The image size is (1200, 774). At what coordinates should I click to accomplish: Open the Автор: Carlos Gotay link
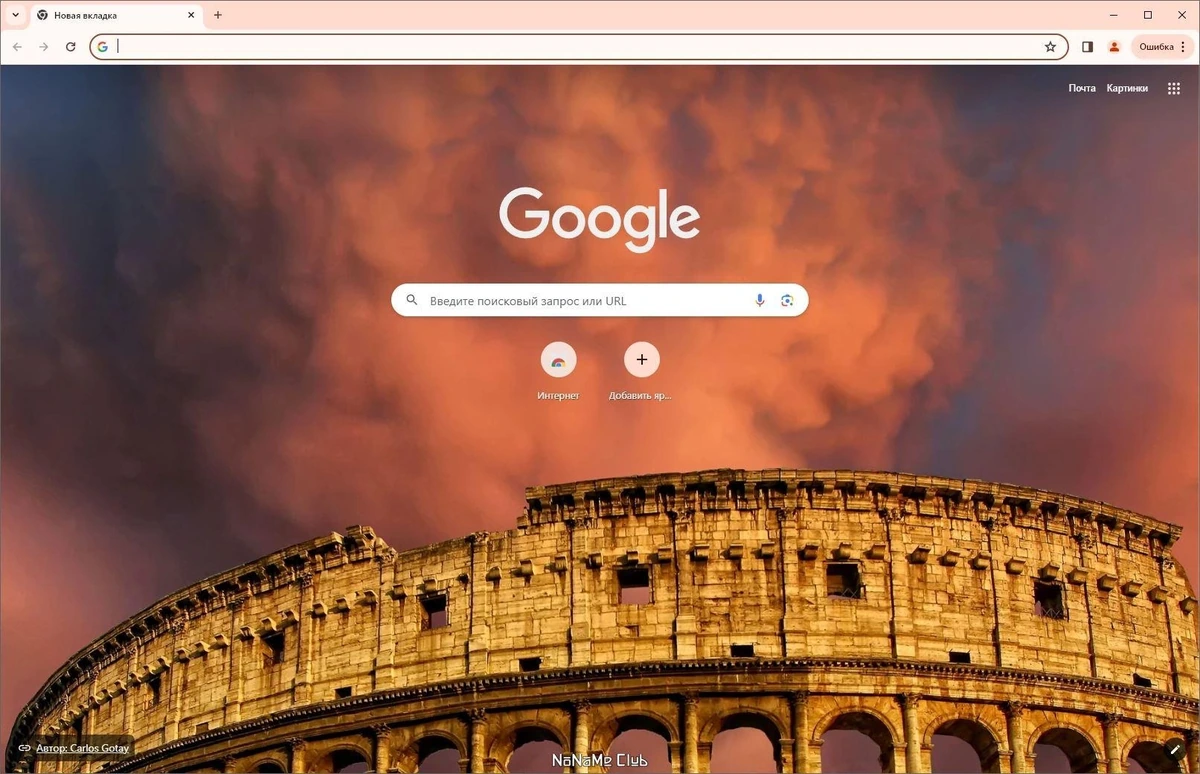point(82,748)
